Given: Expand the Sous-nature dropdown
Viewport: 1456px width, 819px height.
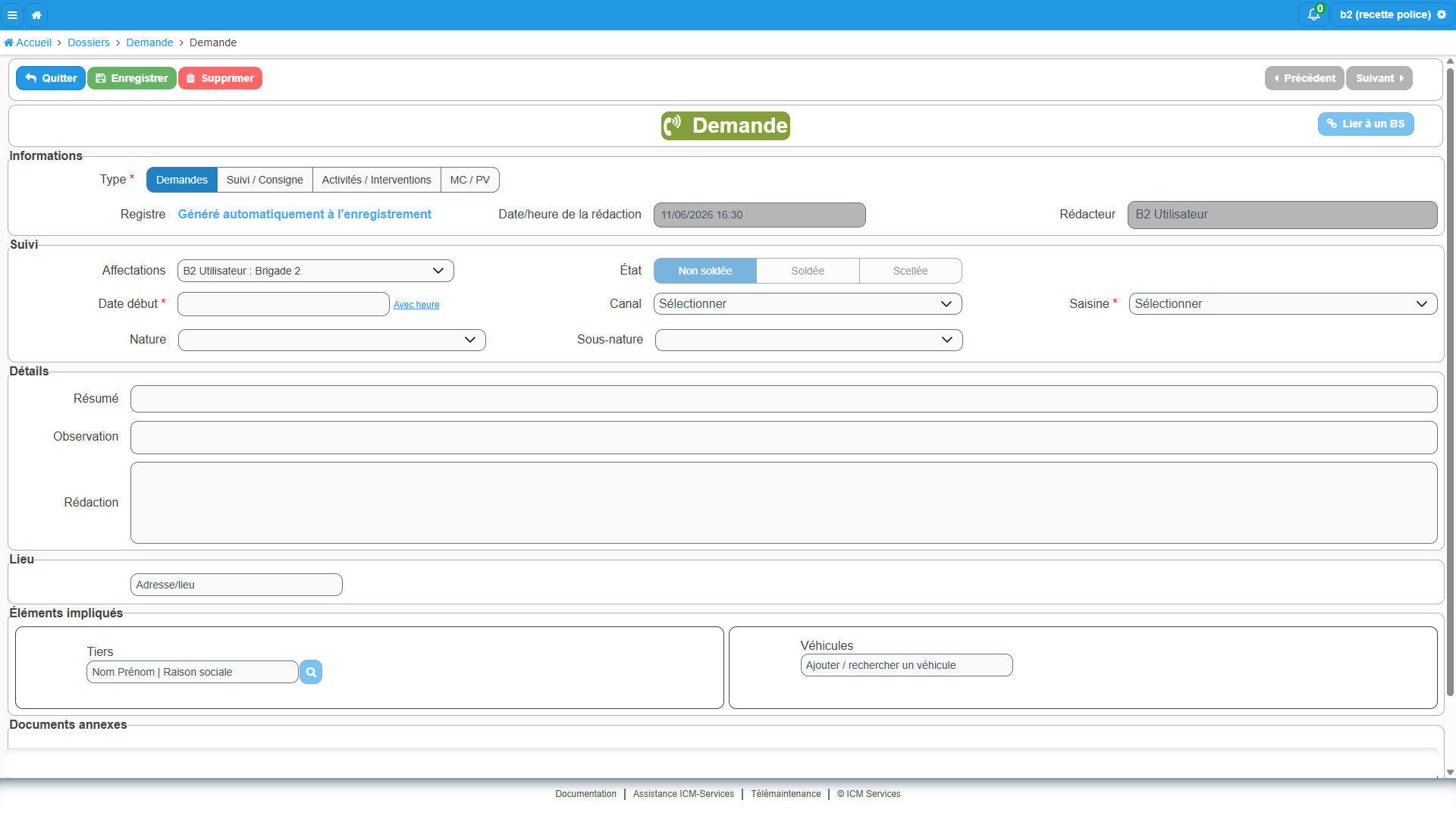Looking at the screenshot, I should click(x=809, y=340).
